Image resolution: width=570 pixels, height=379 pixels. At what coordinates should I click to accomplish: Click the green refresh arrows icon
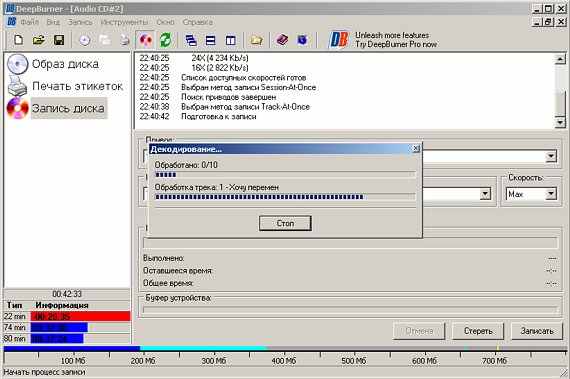(x=166, y=40)
